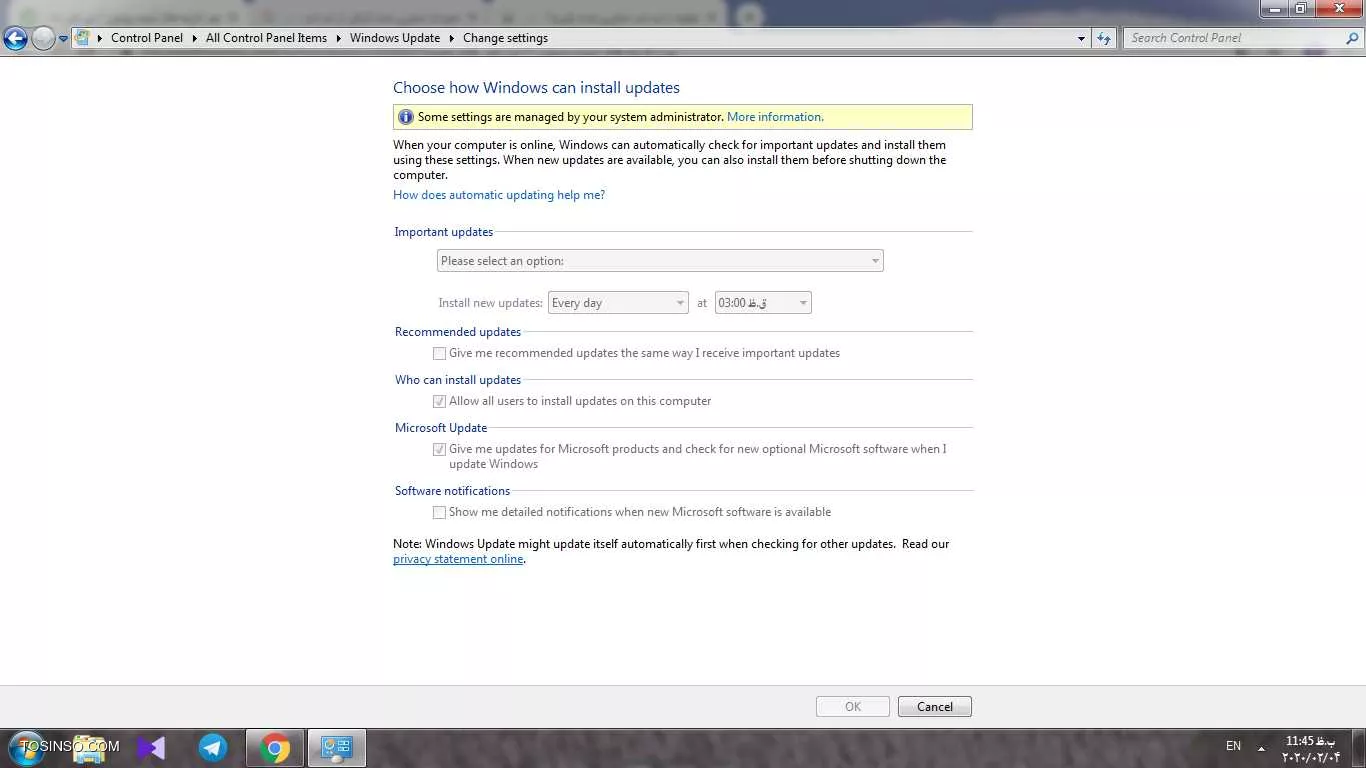Image resolution: width=1366 pixels, height=768 pixels.
Task: Open Google Chrome from the taskbar
Action: point(275,748)
